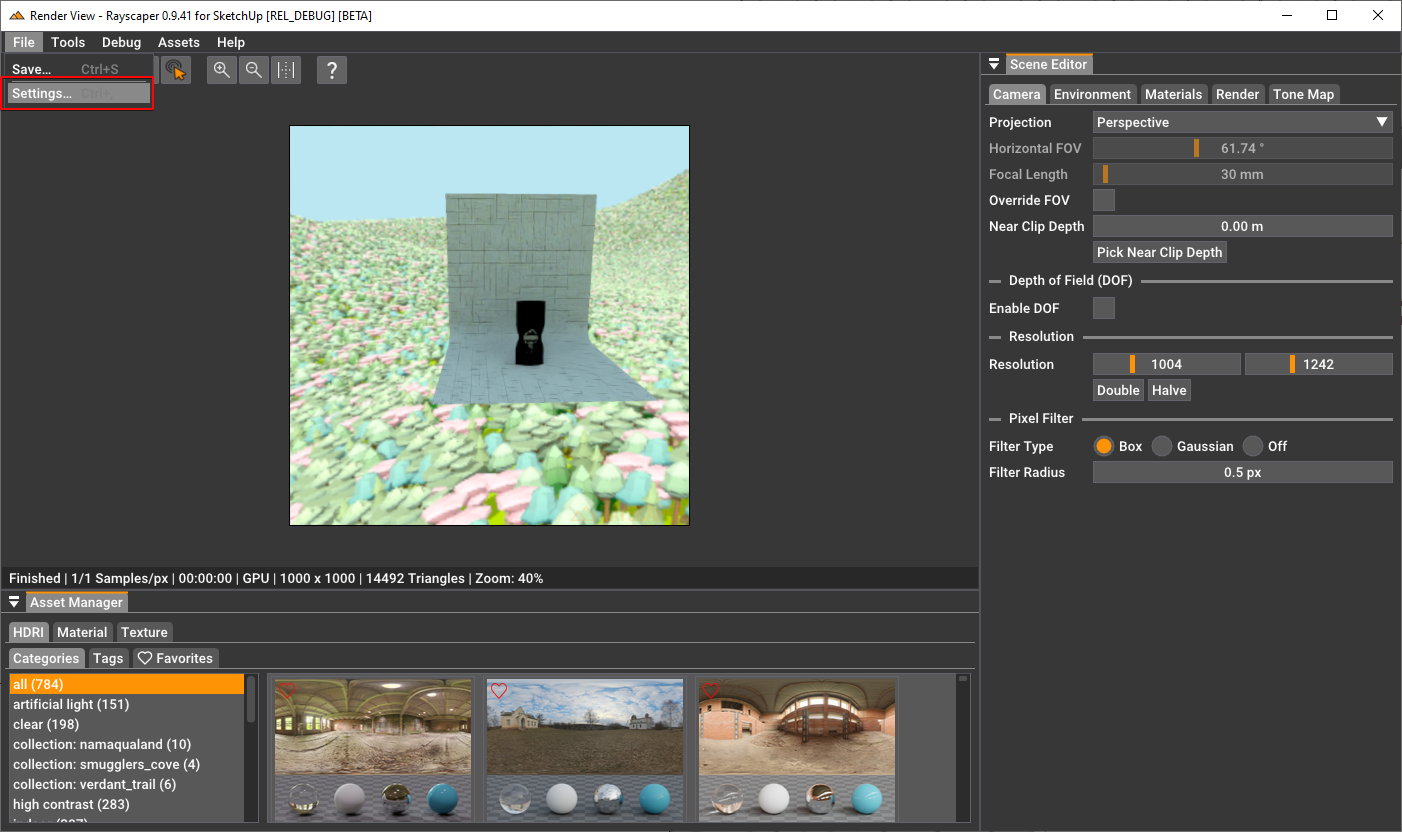Click the Double resolution button
Screen dimensions: 1402x832
(1118, 390)
